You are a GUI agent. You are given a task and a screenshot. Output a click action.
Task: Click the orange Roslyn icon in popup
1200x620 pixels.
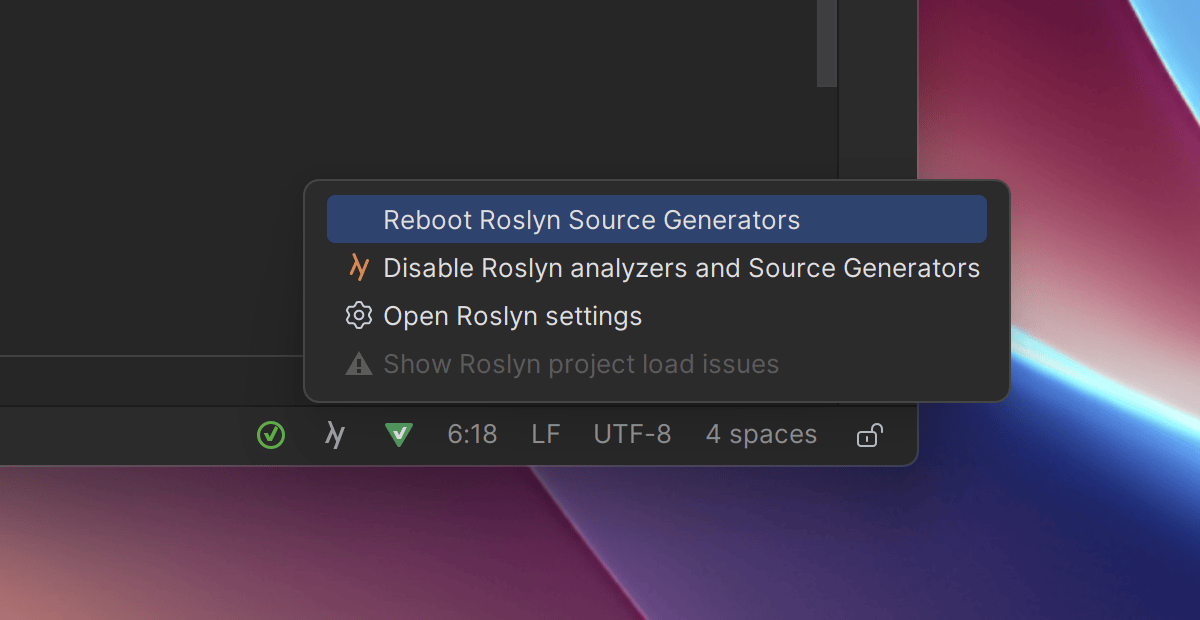[x=358, y=268]
